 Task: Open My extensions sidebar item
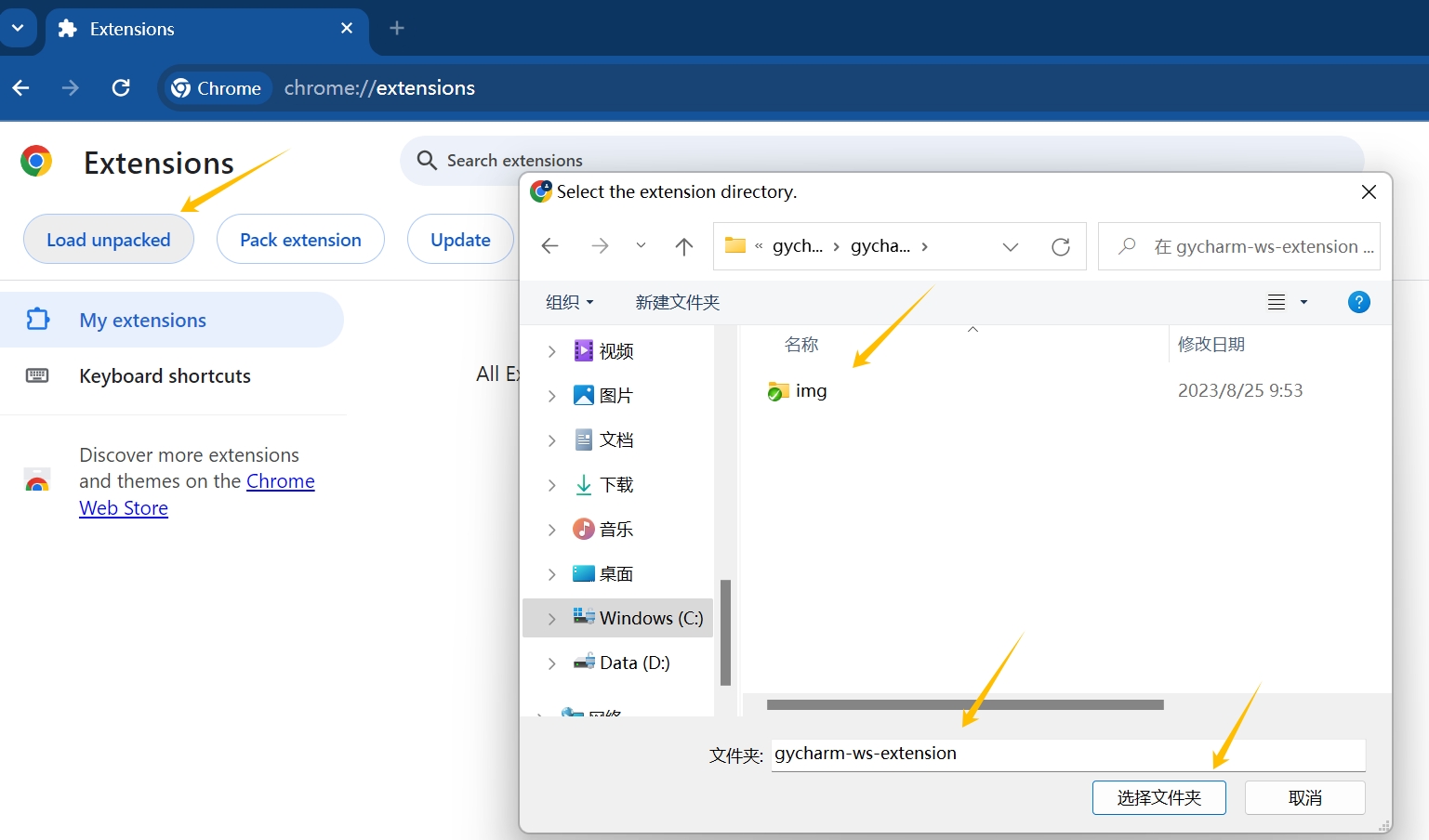coord(172,320)
